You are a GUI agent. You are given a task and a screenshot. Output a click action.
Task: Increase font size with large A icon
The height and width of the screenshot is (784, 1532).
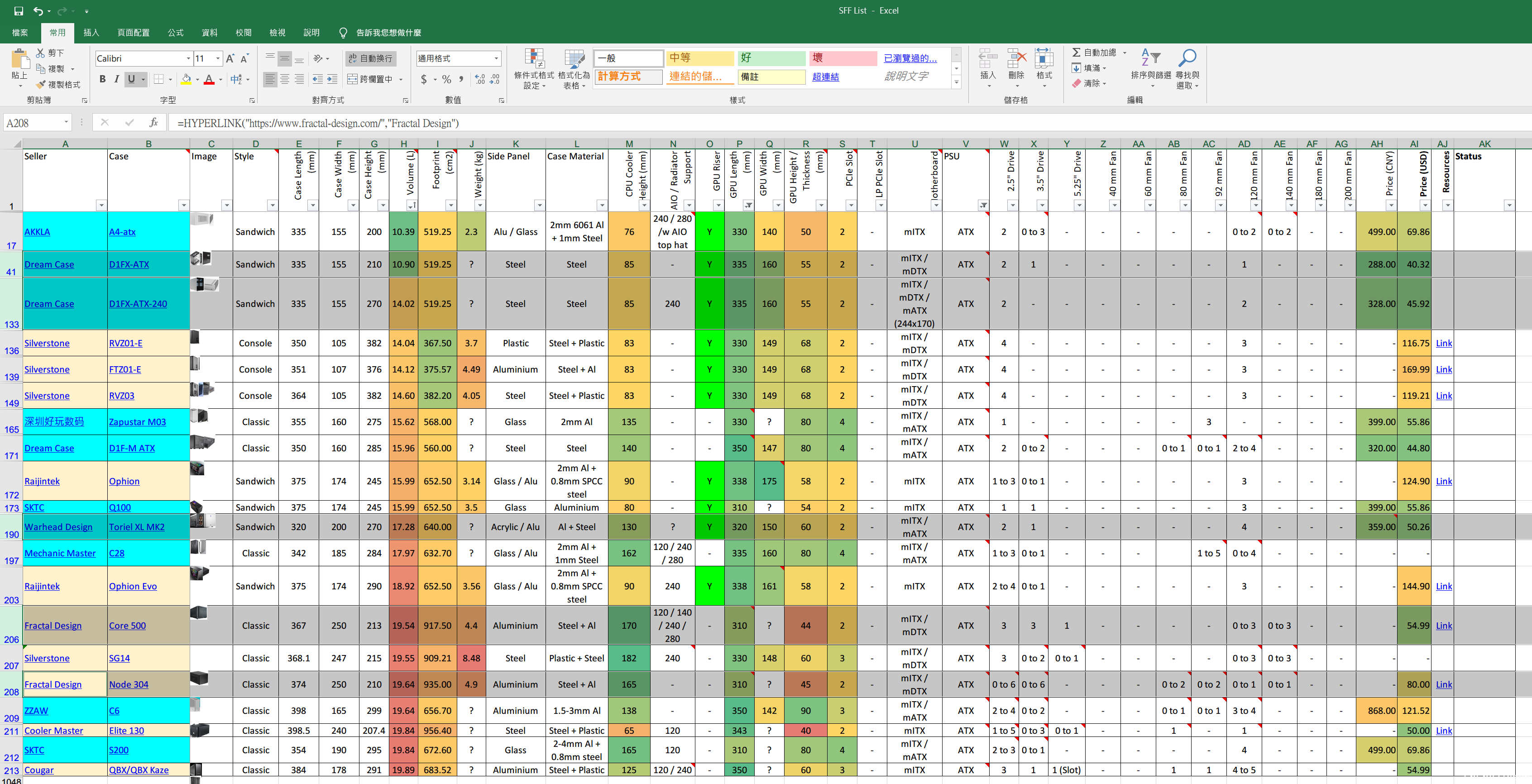[x=230, y=58]
